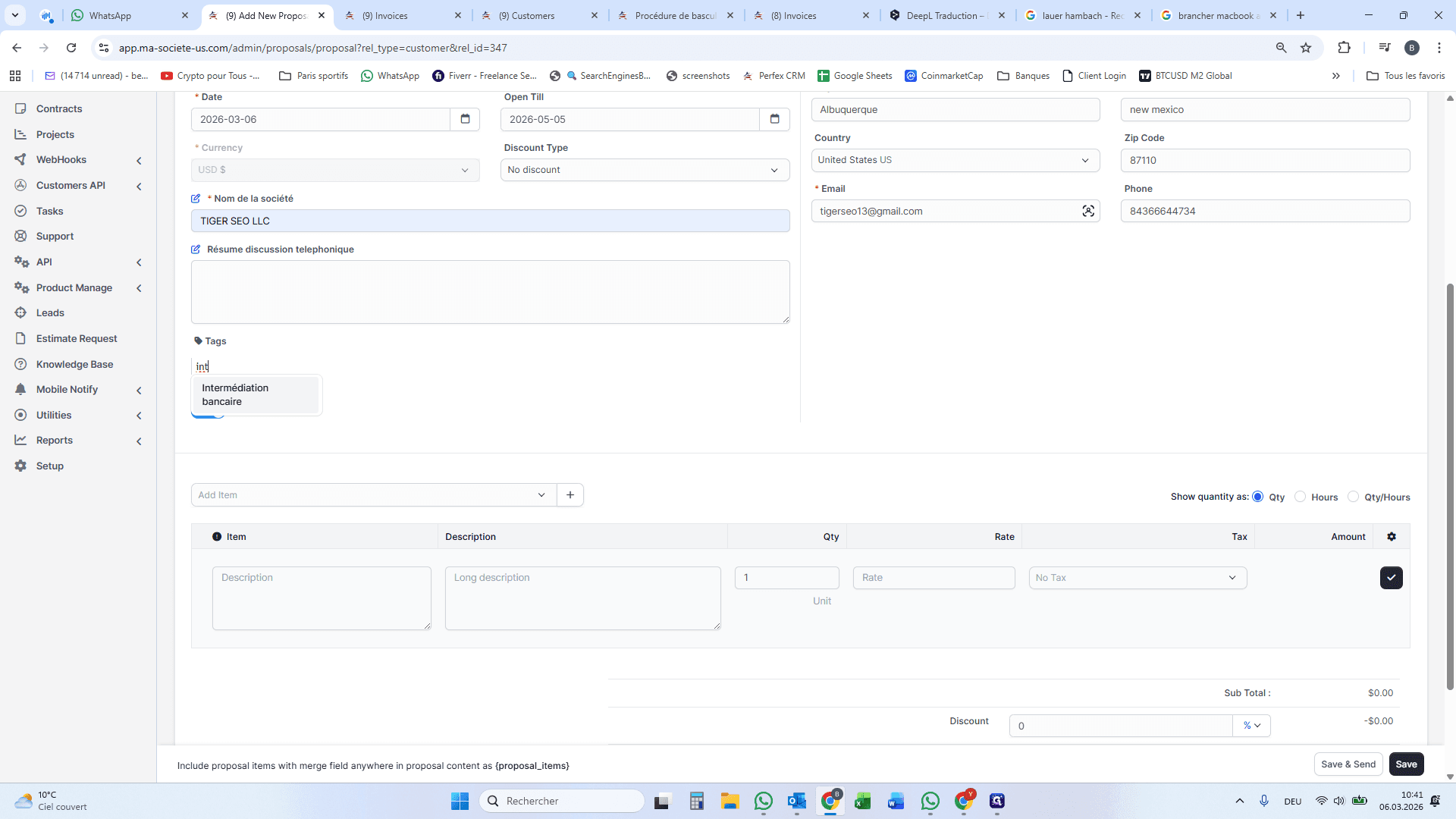This screenshot has width=1456, height=819.
Task: Switch to the WhatsApp browser tab
Action: [x=129, y=15]
